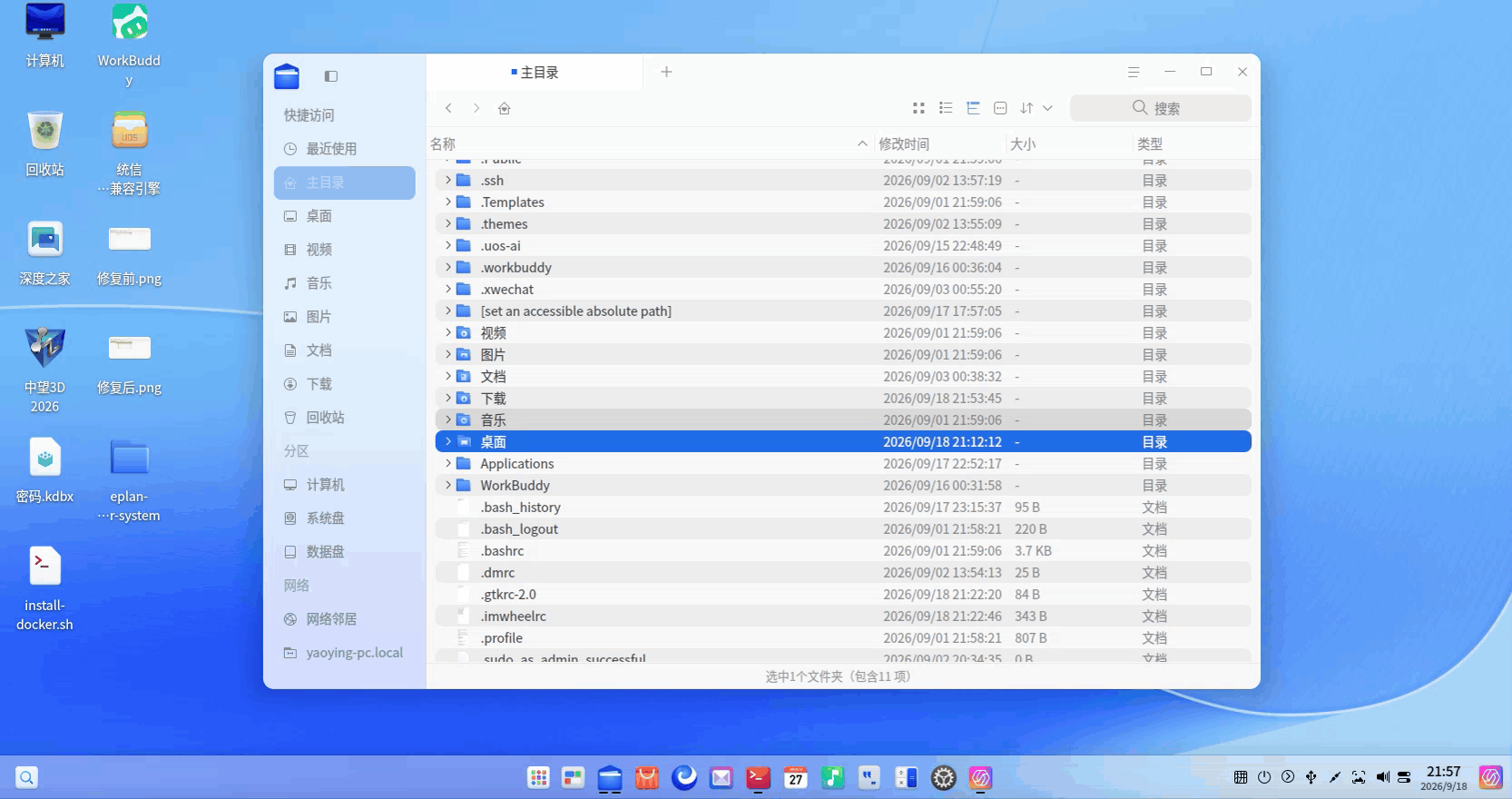Open the settings gear in taskbar
1512x799 pixels.
click(944, 777)
